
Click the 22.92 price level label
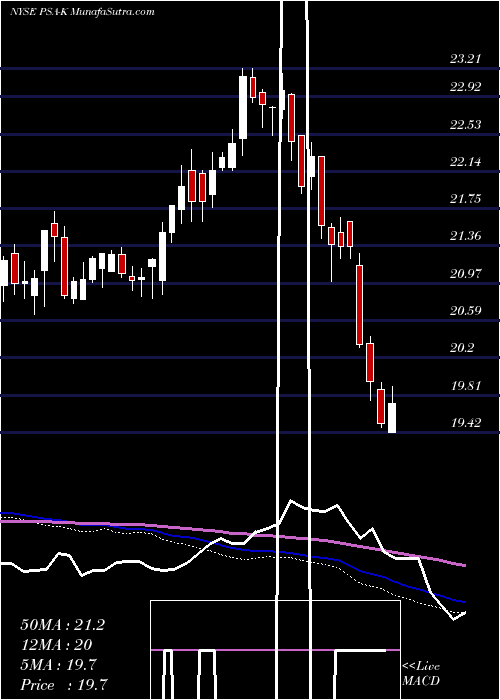pos(466,87)
